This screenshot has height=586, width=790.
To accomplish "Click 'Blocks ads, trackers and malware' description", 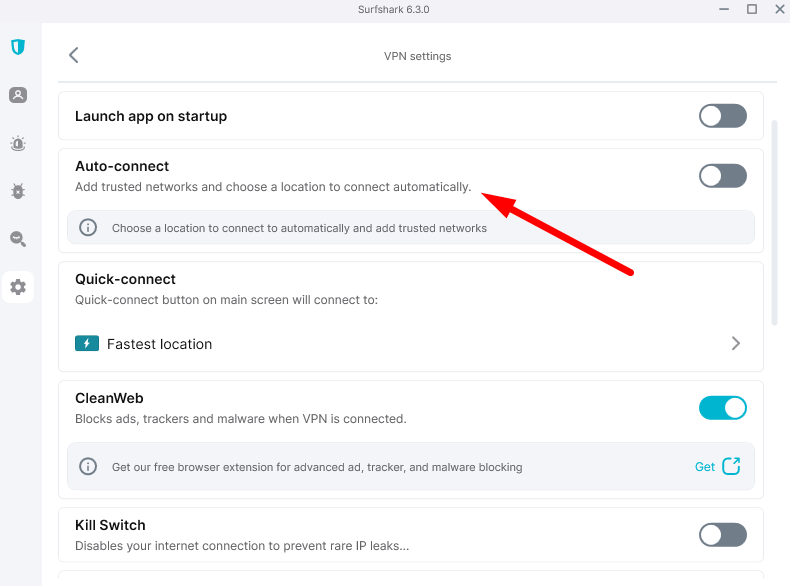I will pos(240,419).
